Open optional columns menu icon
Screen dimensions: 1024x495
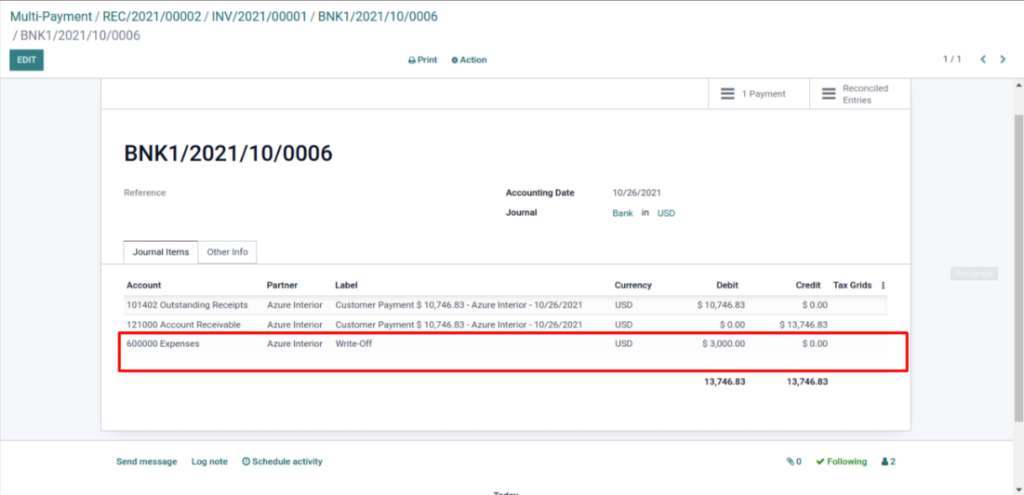883,285
